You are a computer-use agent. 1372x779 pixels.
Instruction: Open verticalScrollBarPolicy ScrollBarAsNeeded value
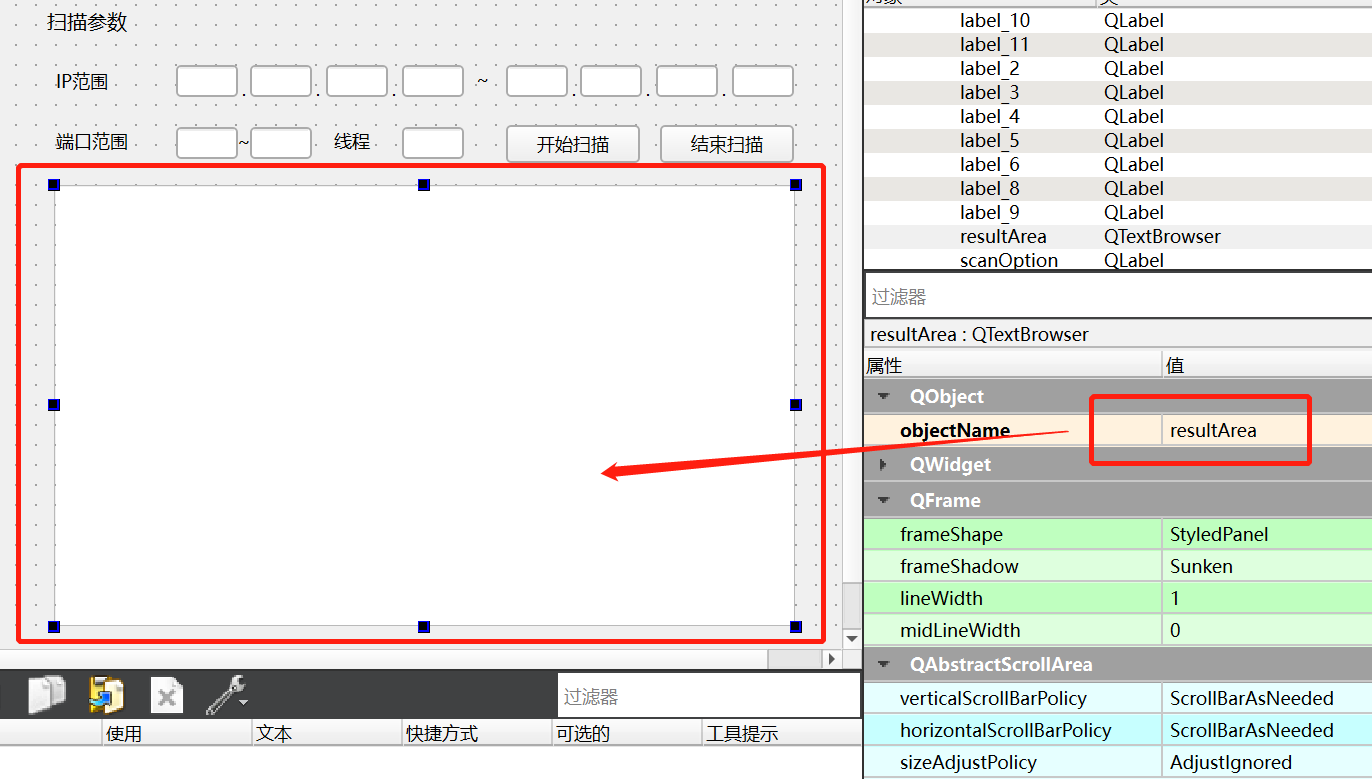pyautogui.click(x=1267, y=698)
